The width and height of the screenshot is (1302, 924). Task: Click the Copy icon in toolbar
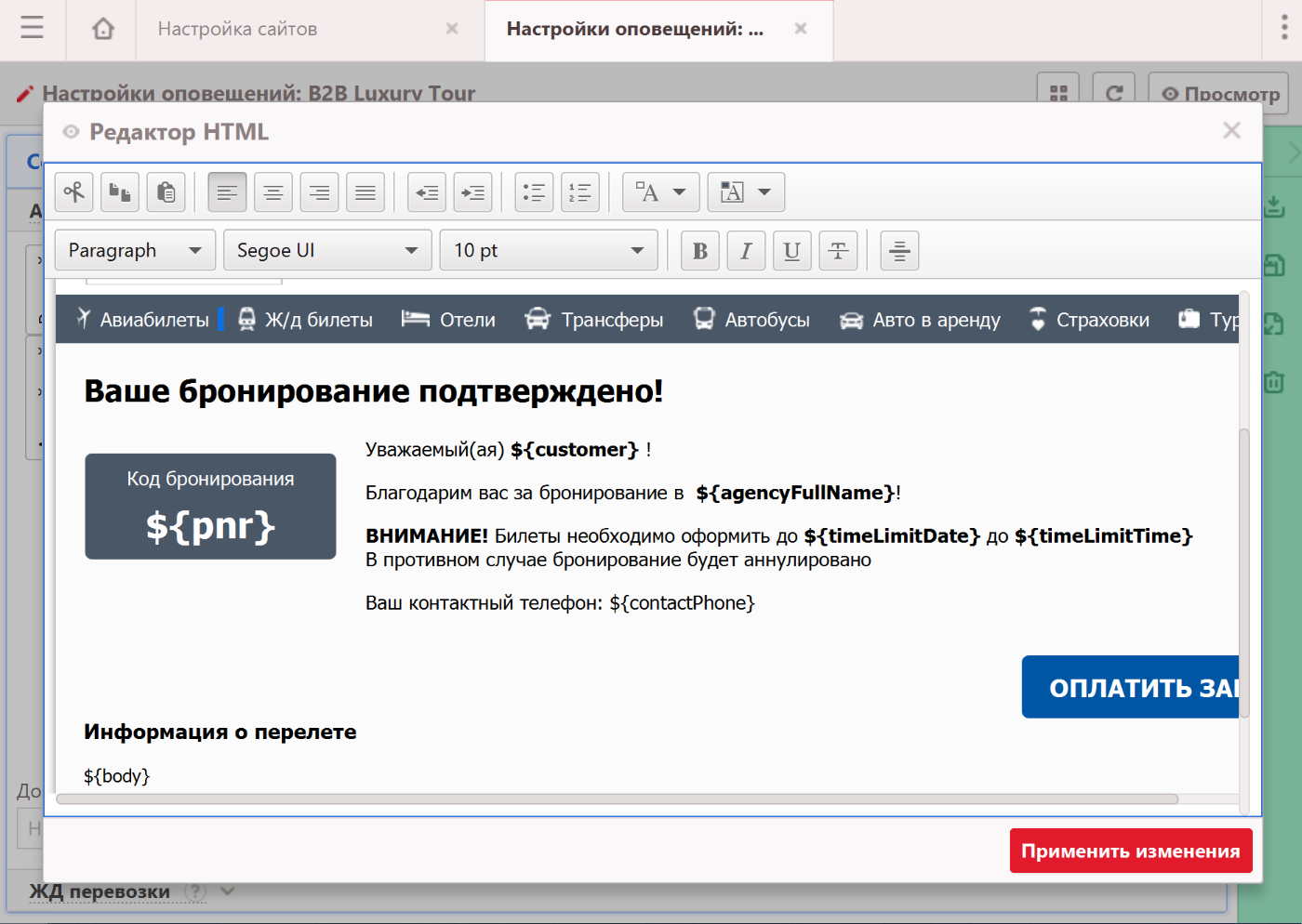click(120, 192)
